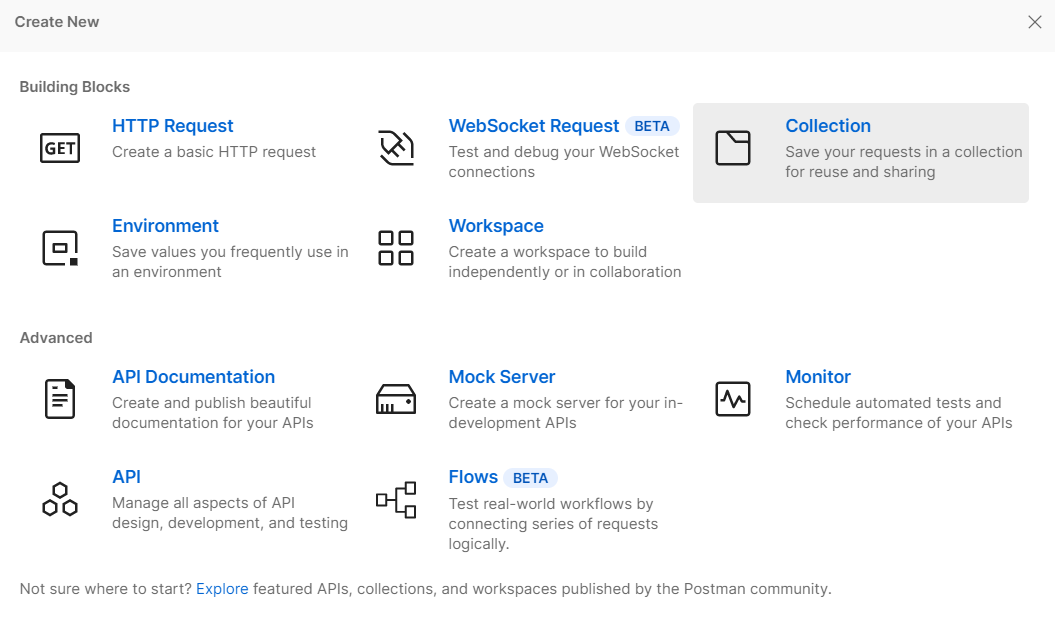Click the BETA badge beside WebSocket Request

pyautogui.click(x=652, y=127)
